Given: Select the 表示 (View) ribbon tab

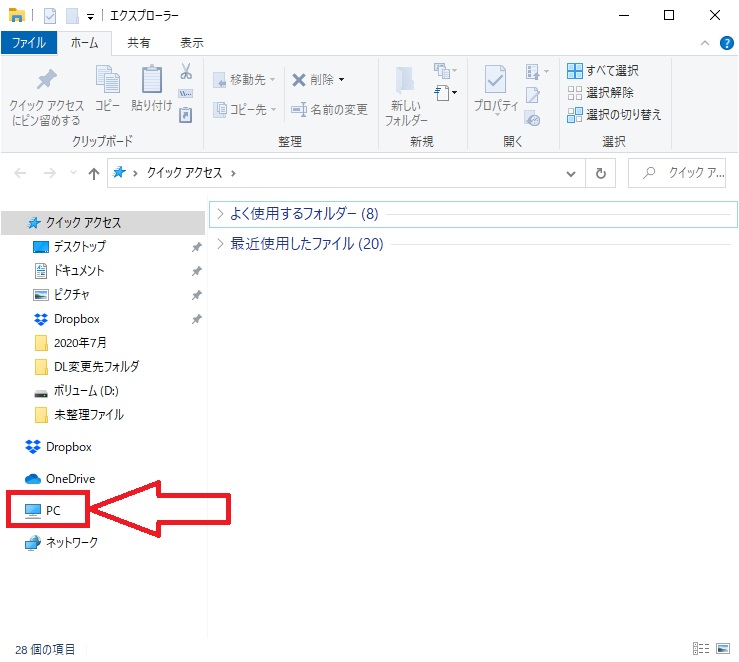Looking at the screenshot, I should [x=192, y=43].
